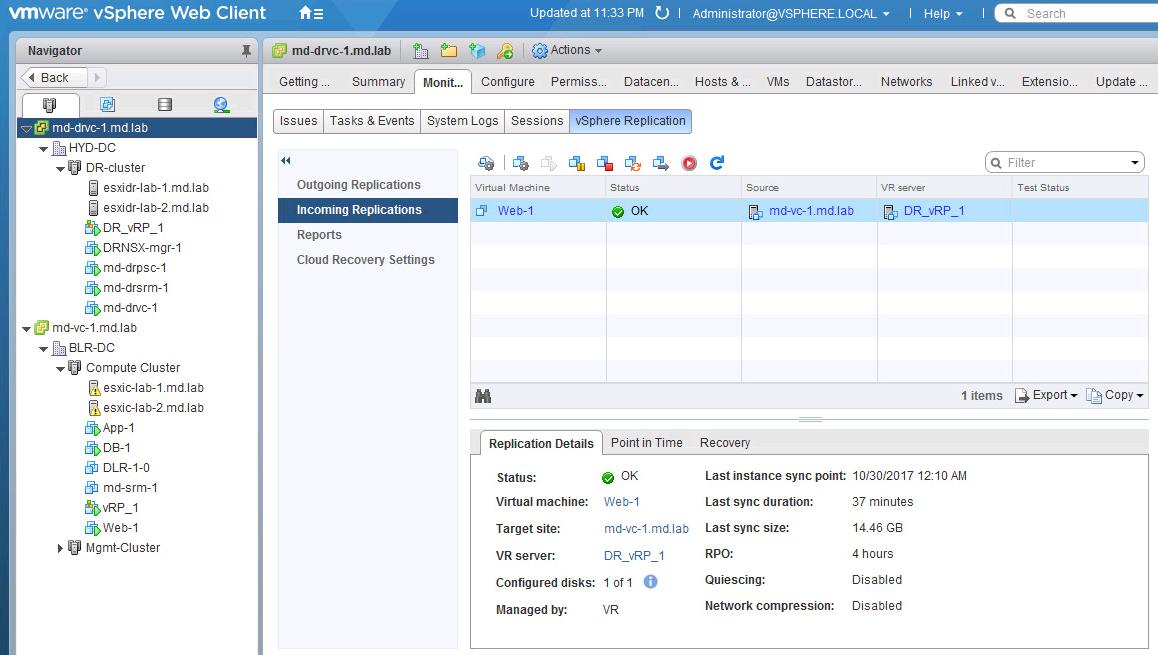
Task: Click the grayed-out Resume replication icon
Action: pos(549,163)
